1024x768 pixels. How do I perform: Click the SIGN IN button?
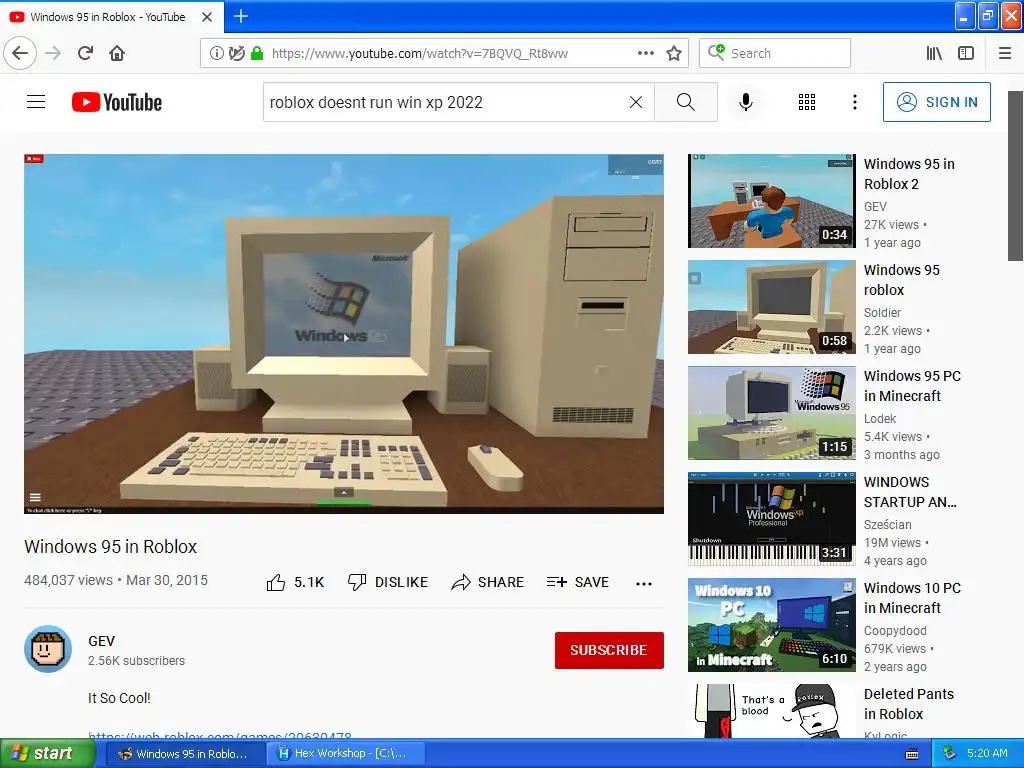tap(936, 102)
